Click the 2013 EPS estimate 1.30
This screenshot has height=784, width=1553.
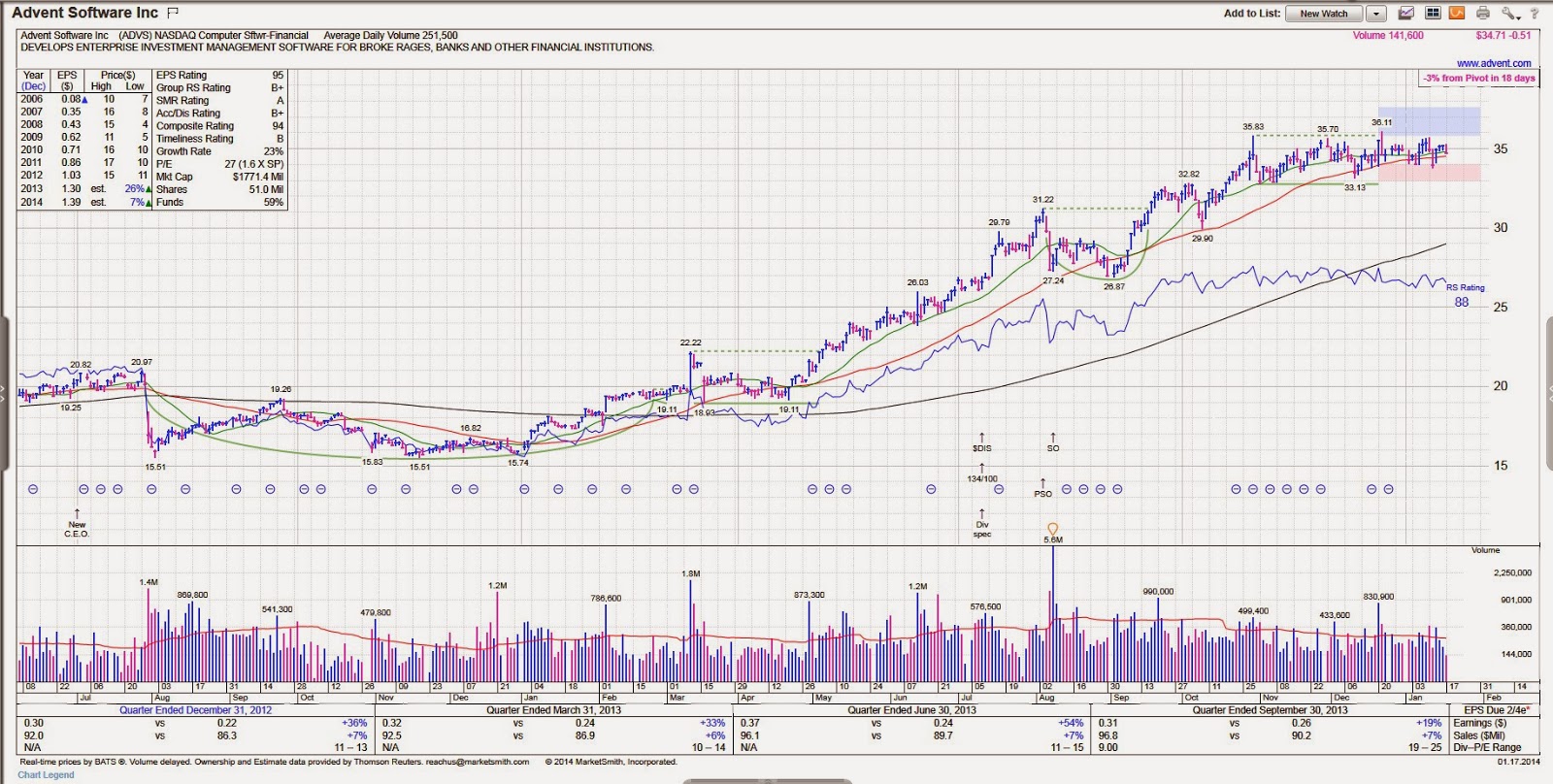tap(71, 189)
